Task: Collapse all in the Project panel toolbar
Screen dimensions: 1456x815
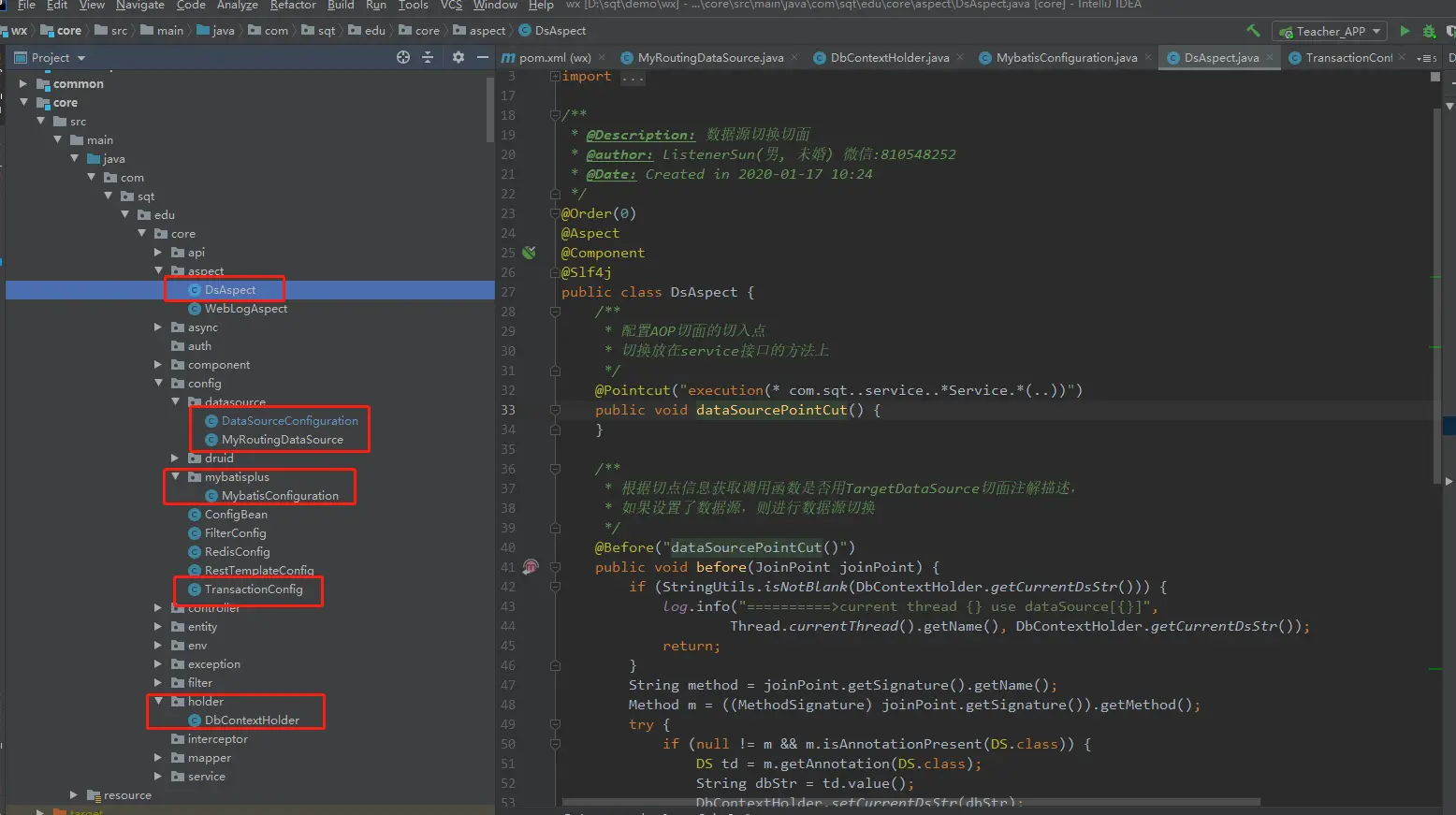Action: click(428, 57)
